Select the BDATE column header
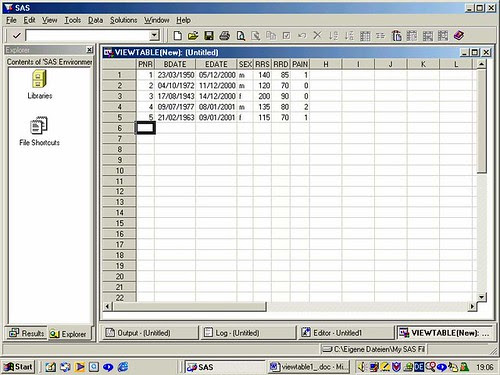This screenshot has width=500, height=375. coord(175,64)
